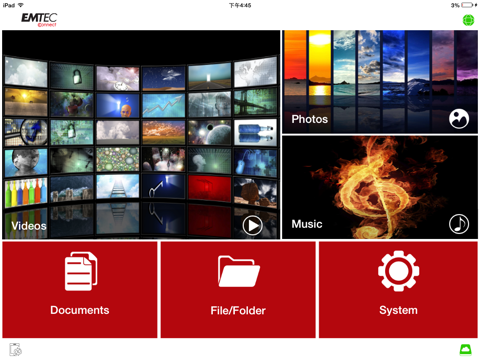Open the Photos label

[310, 119]
